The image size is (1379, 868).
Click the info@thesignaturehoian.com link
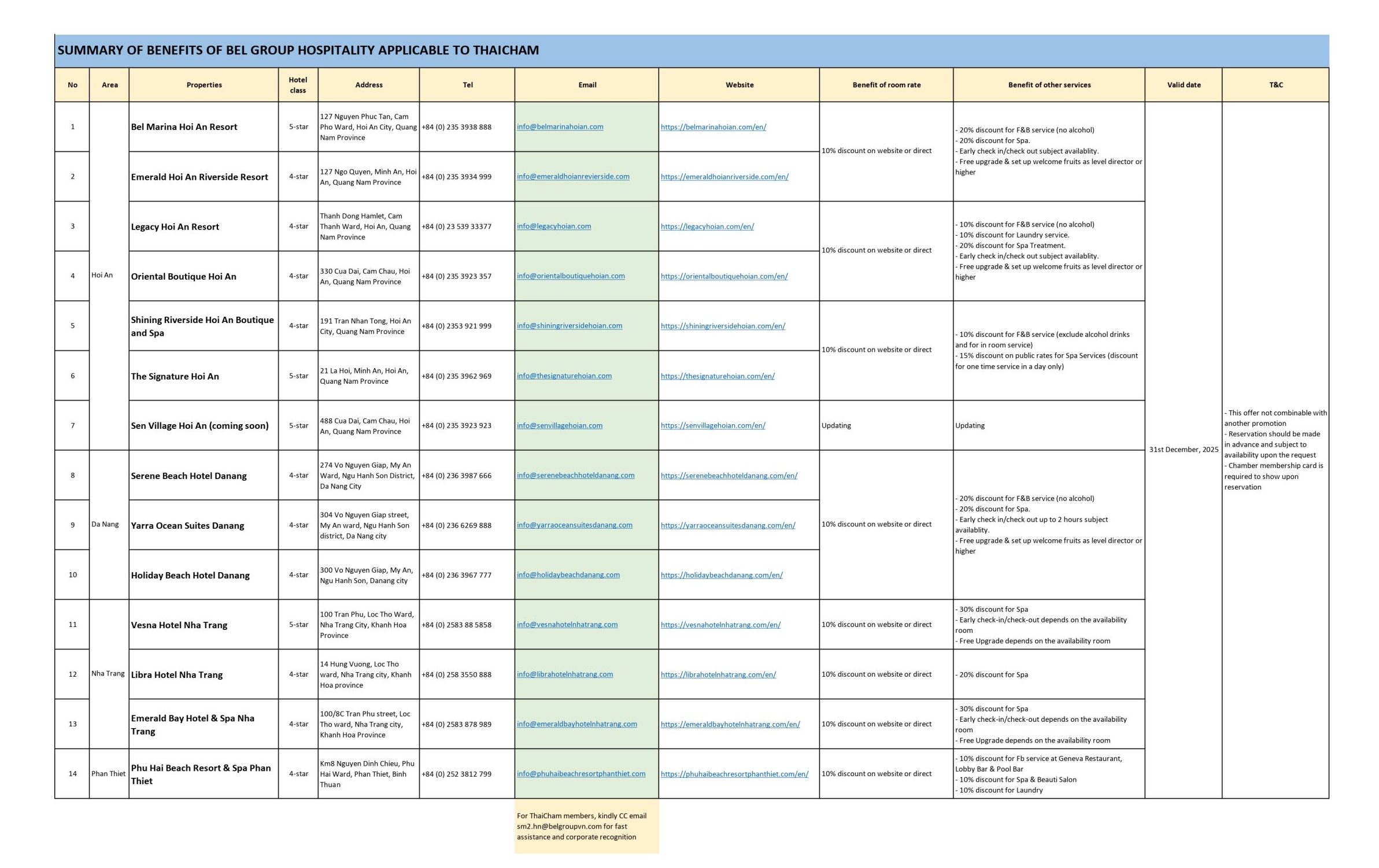pos(564,376)
